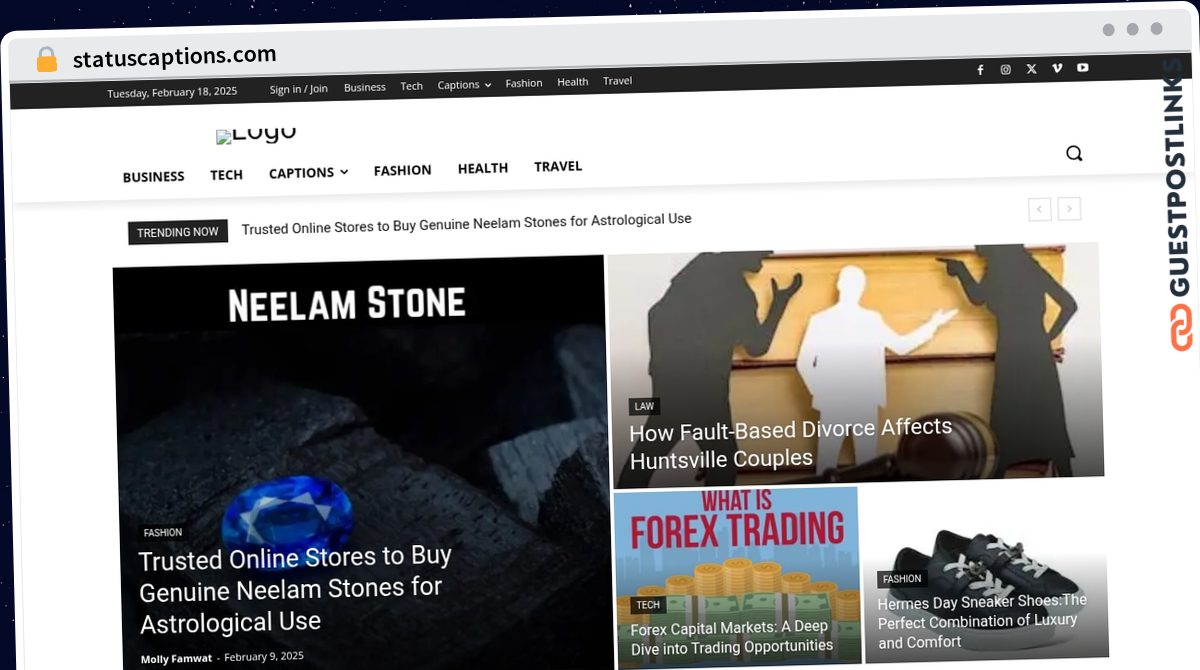This screenshot has height=670, width=1200.
Task: Click the LAW category tag
Action: (x=644, y=406)
